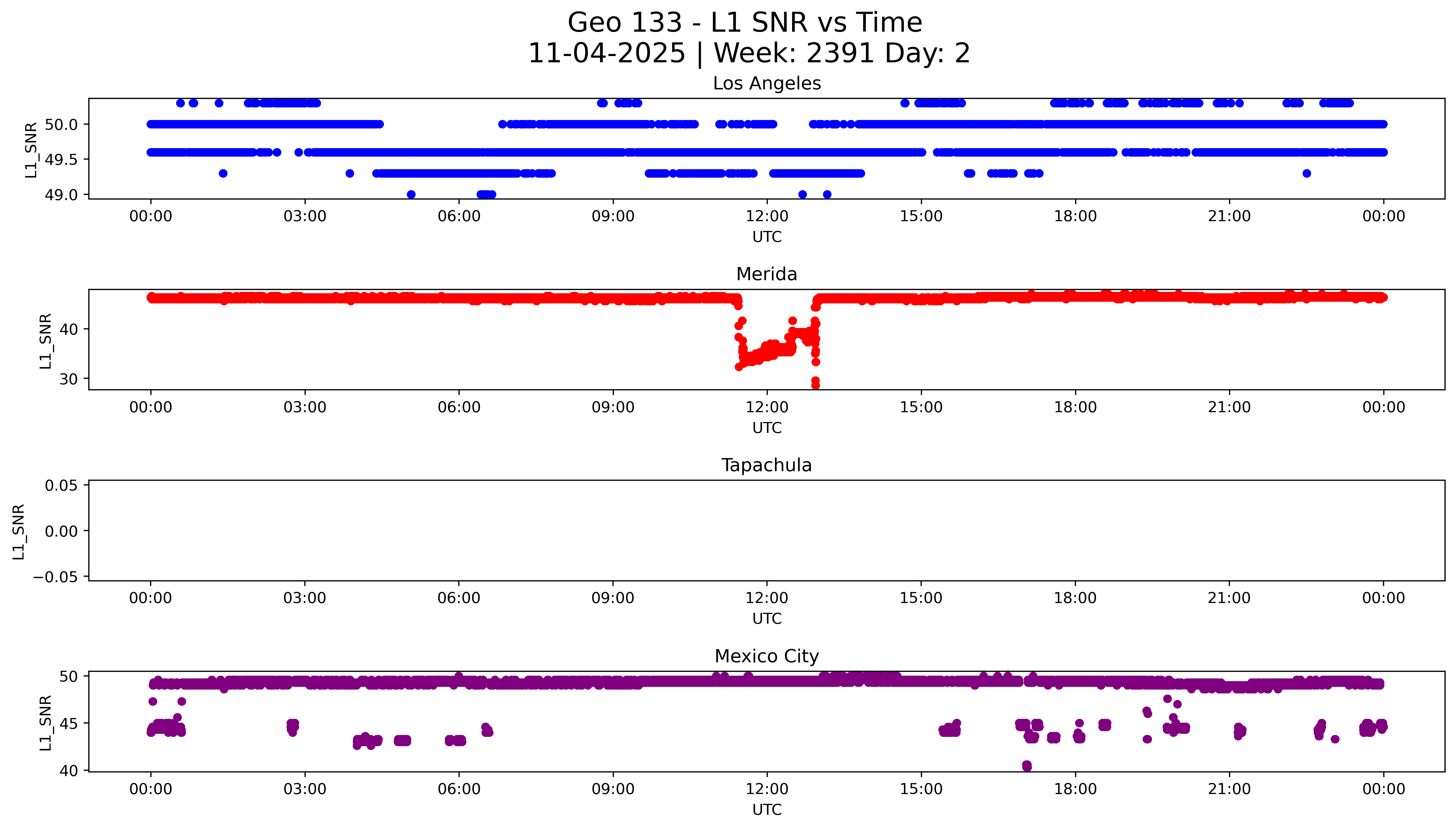
Task: Click the 'Tapachula' subplot title
Action: (x=766, y=465)
